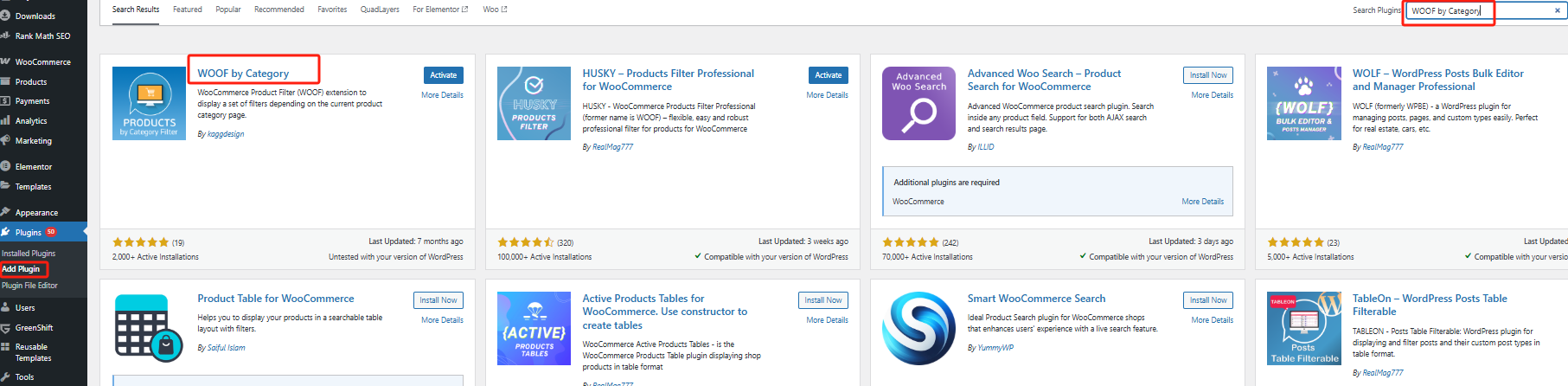The height and width of the screenshot is (386, 1568).
Task: Open TableOn WordPress Posts Table title link
Action: 1430,305
